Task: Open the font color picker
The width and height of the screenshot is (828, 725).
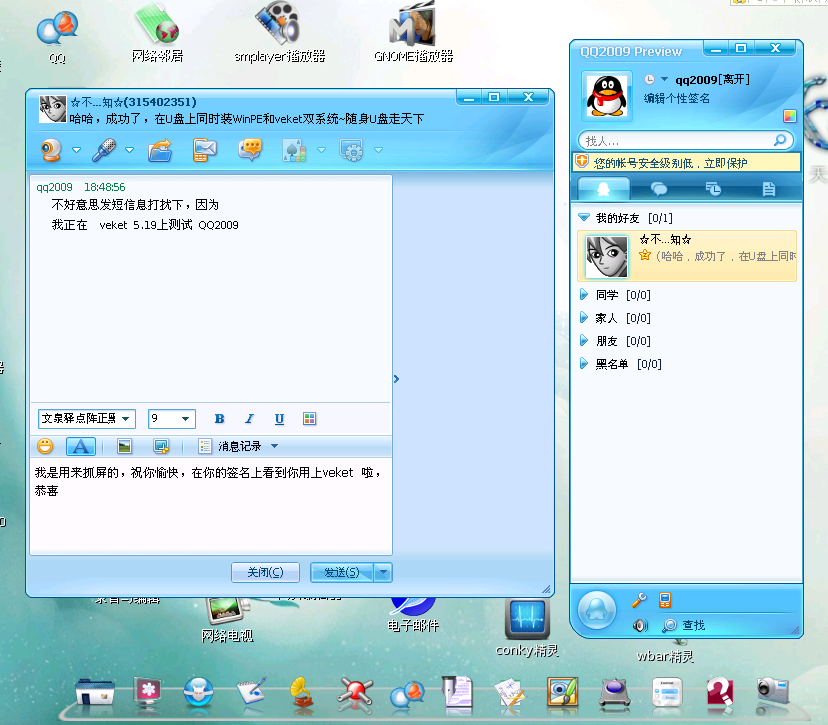Action: (309, 419)
